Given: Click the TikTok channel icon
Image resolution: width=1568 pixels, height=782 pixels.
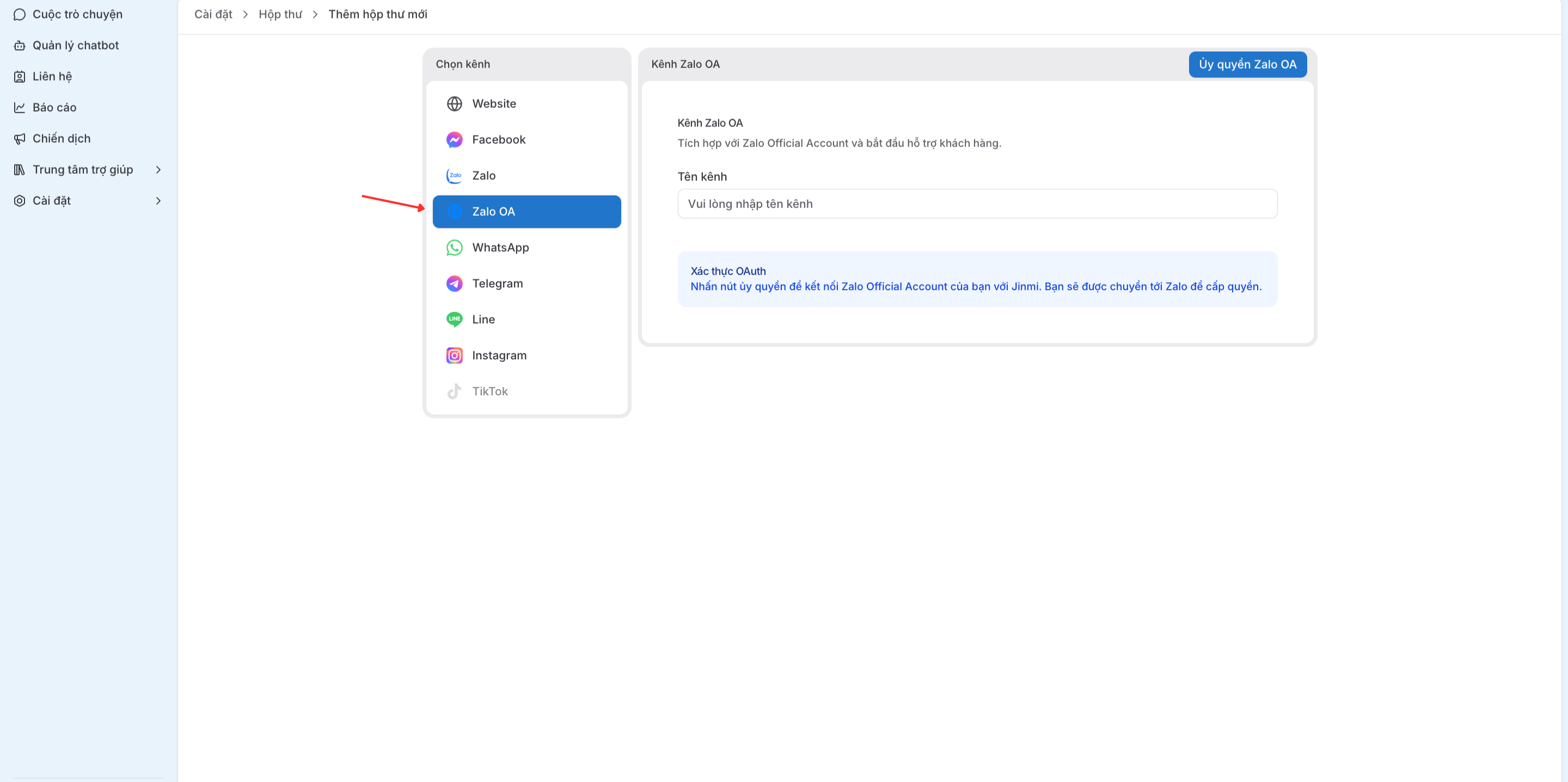Looking at the screenshot, I should [x=454, y=391].
